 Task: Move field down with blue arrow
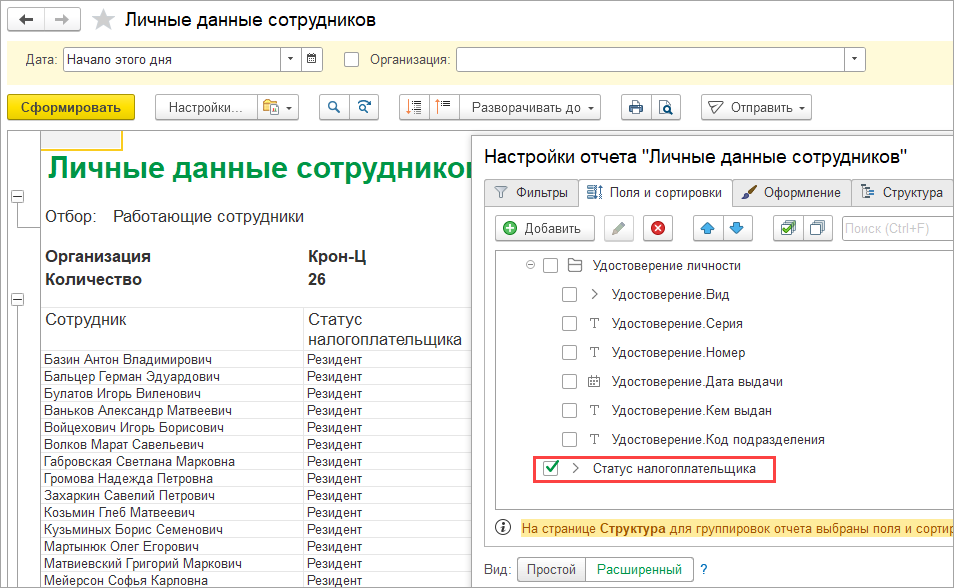(x=737, y=228)
